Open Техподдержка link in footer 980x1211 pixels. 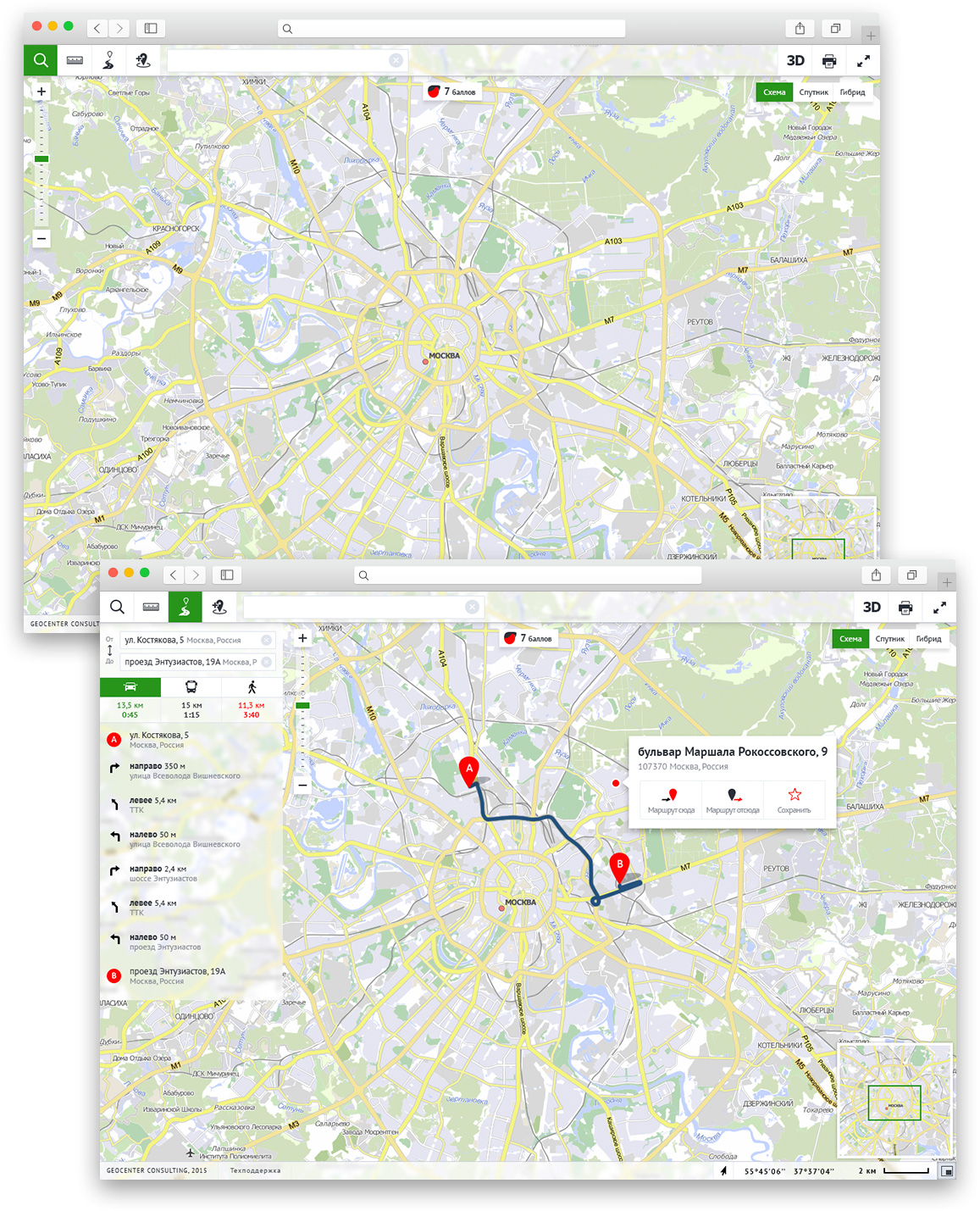tap(255, 1170)
